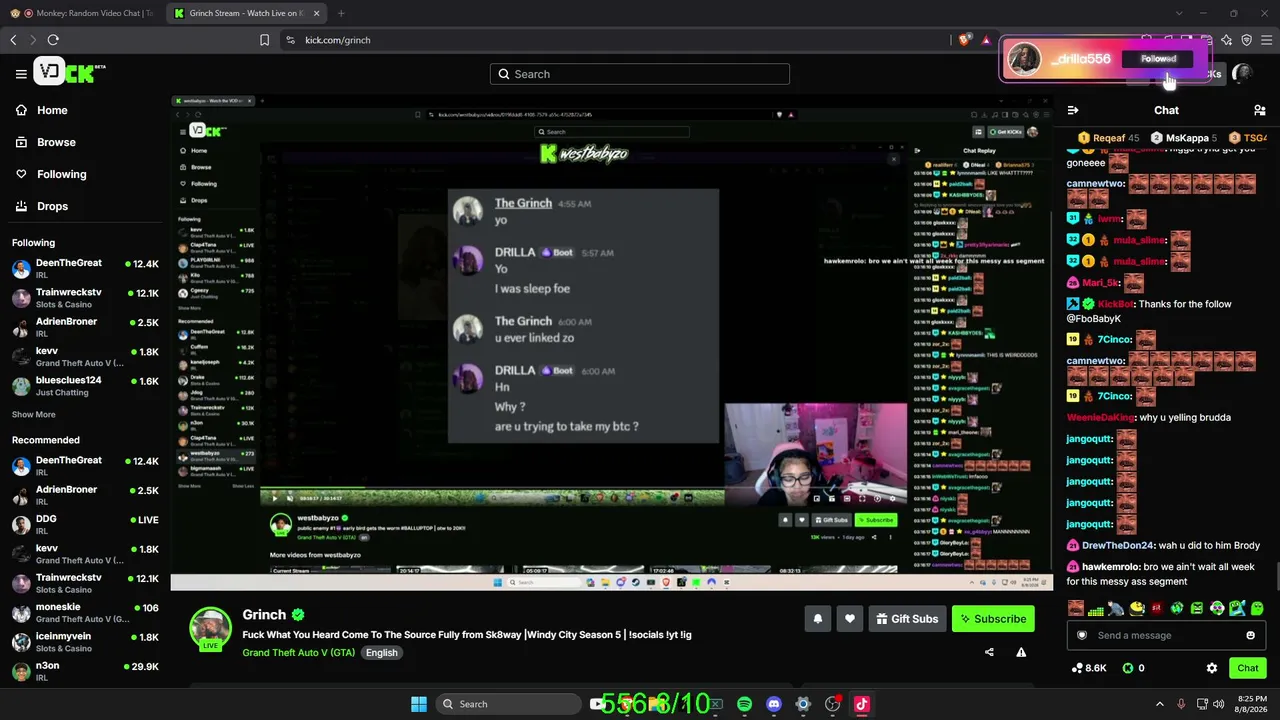This screenshot has height=720, width=1280.
Task: Open Discord from the taskbar
Action: [773, 704]
